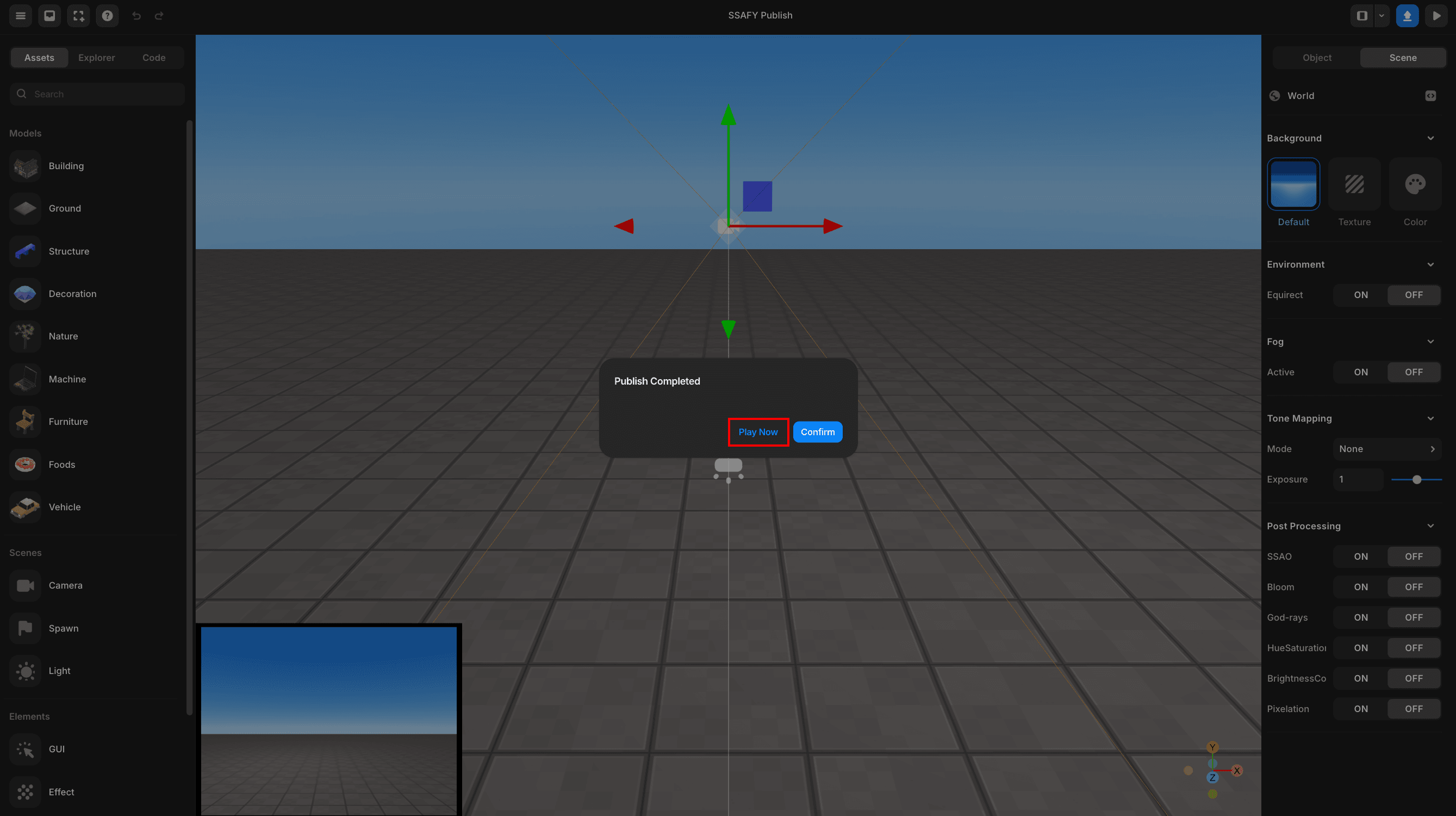1456x816 pixels.
Task: Click the Play Now button
Action: click(758, 431)
